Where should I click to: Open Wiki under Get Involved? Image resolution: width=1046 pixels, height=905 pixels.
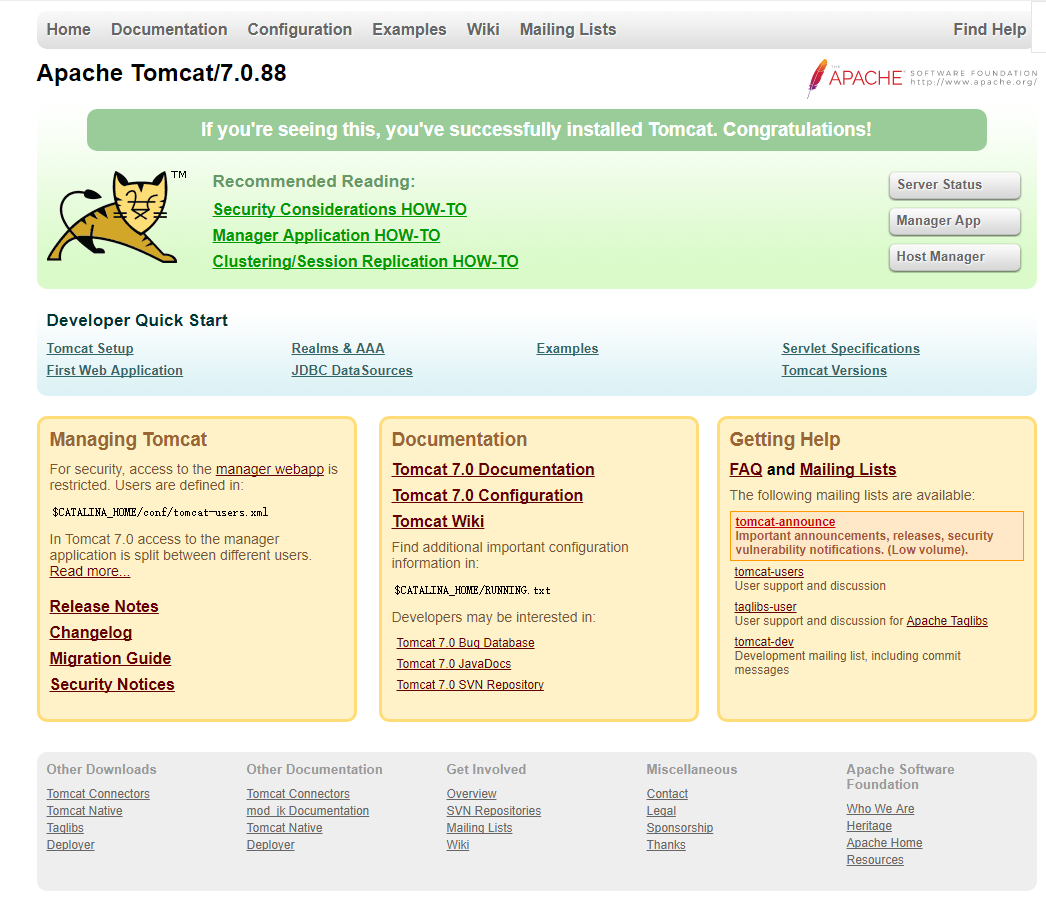coord(458,845)
